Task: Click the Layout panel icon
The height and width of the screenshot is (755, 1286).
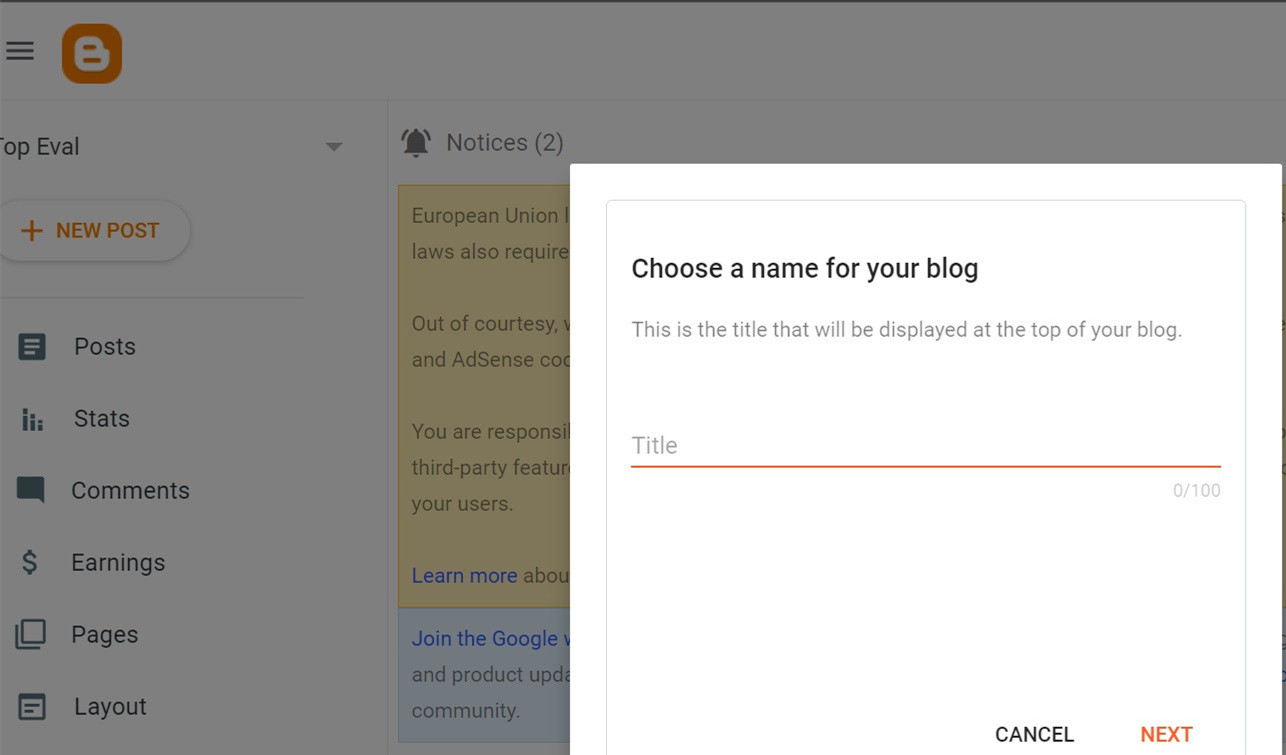Action: click(x=32, y=707)
